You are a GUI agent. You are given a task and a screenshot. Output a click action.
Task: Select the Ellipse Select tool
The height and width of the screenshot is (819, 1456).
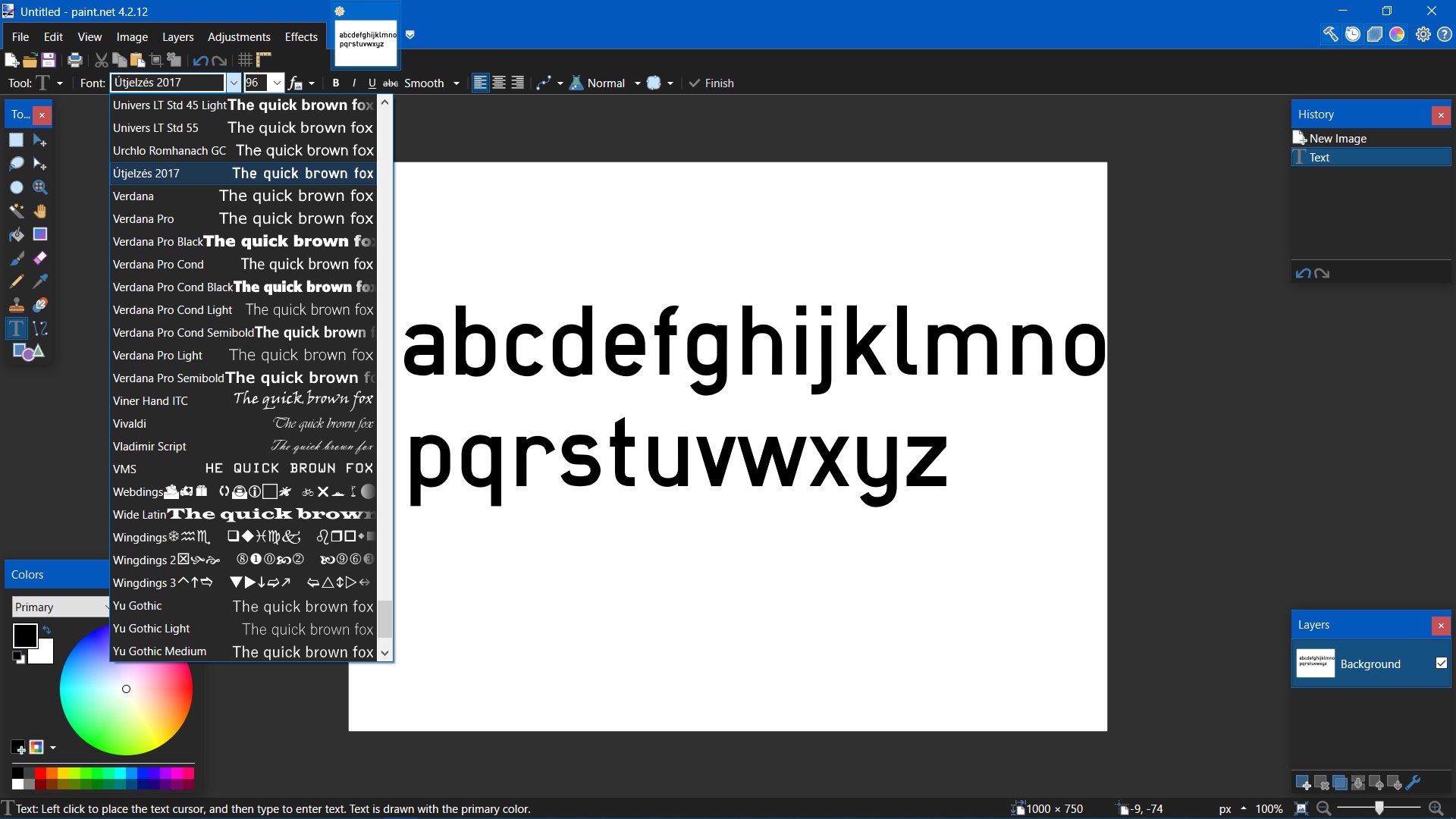pos(16,187)
